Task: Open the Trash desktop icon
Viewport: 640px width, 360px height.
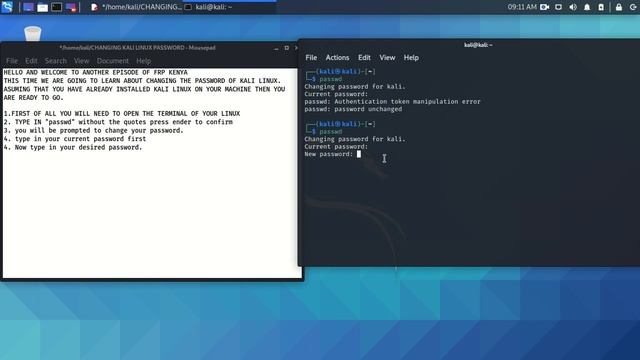Action: pyautogui.click(x=33, y=33)
